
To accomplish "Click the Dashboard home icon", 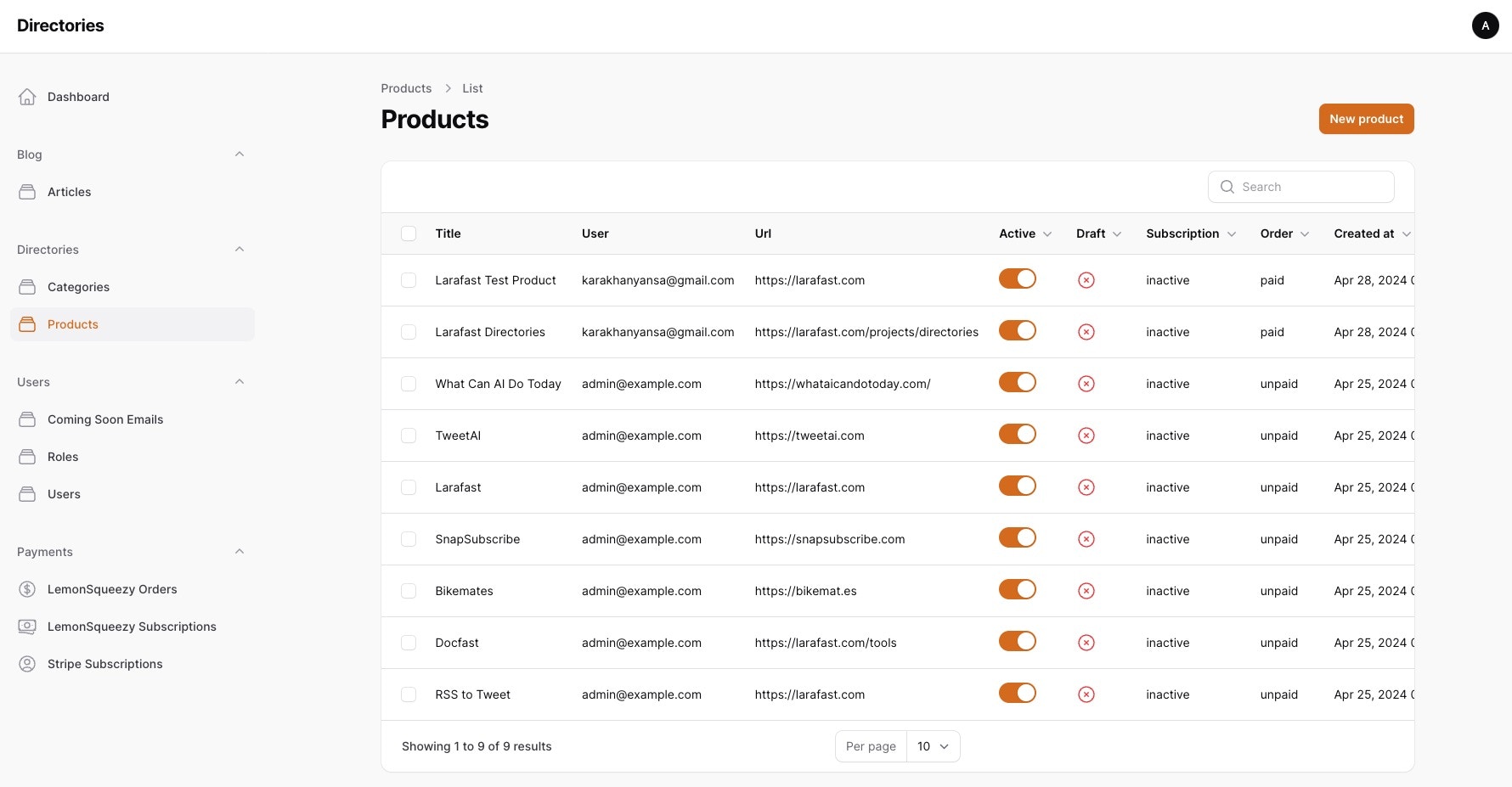I will coord(27,97).
